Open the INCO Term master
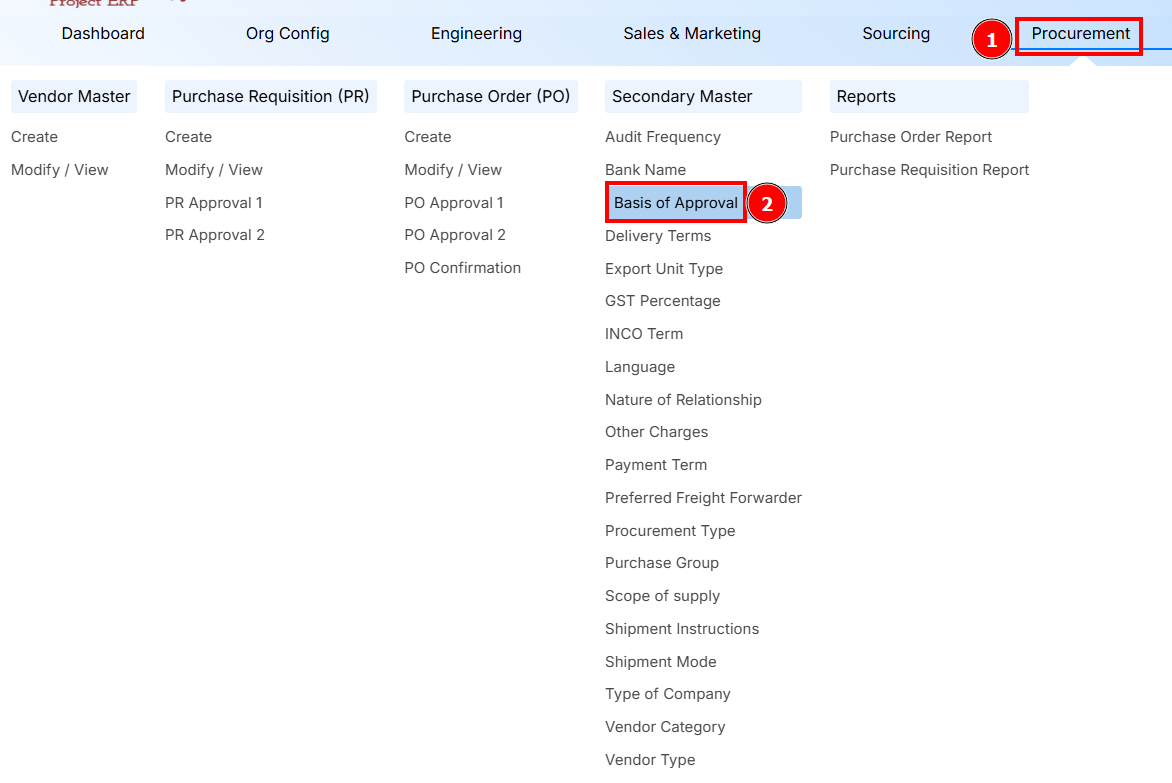This screenshot has width=1172, height=783. click(644, 334)
